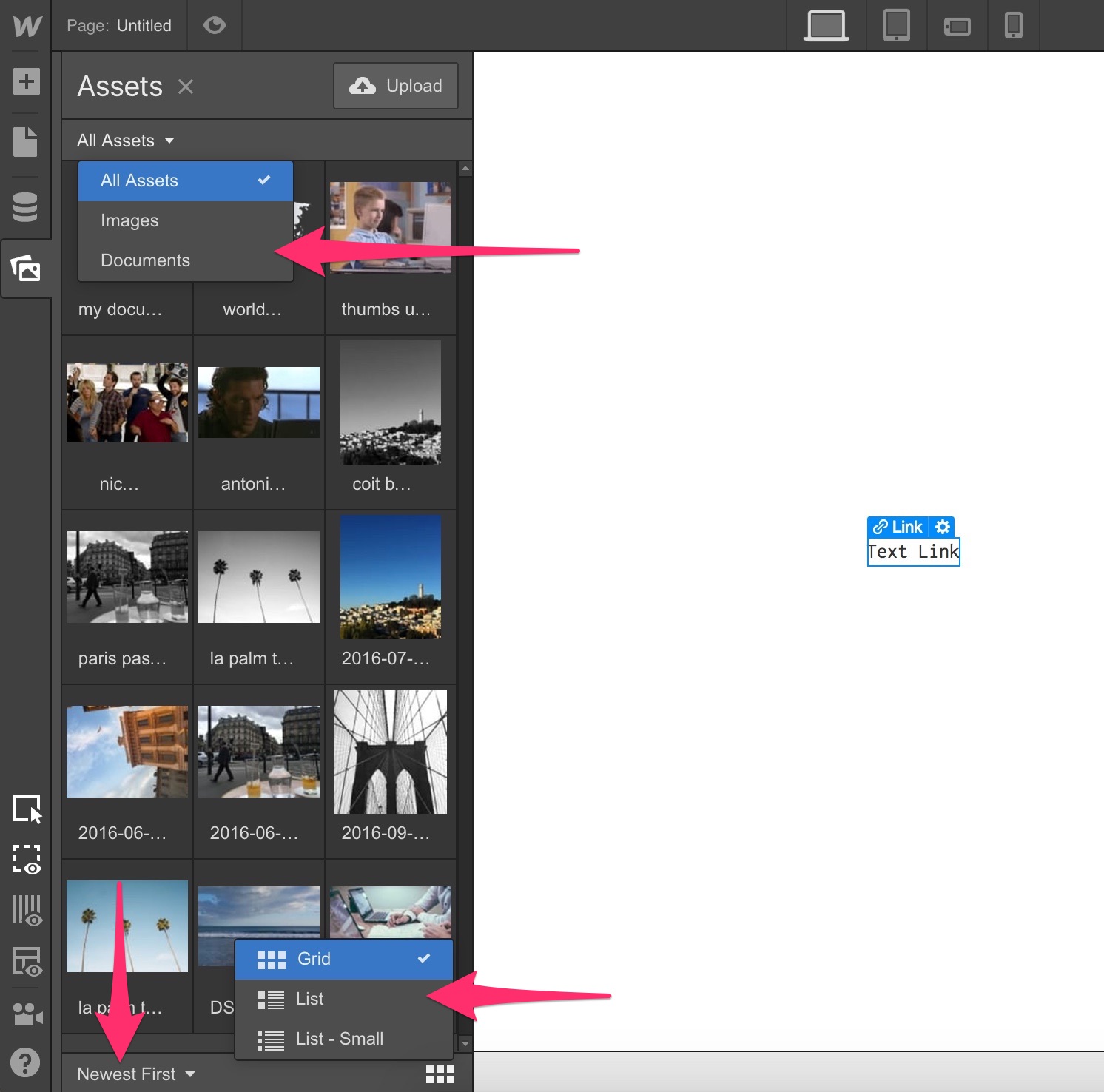Click the 'world...' asset label
This screenshot has width=1104, height=1092.
click(x=252, y=309)
